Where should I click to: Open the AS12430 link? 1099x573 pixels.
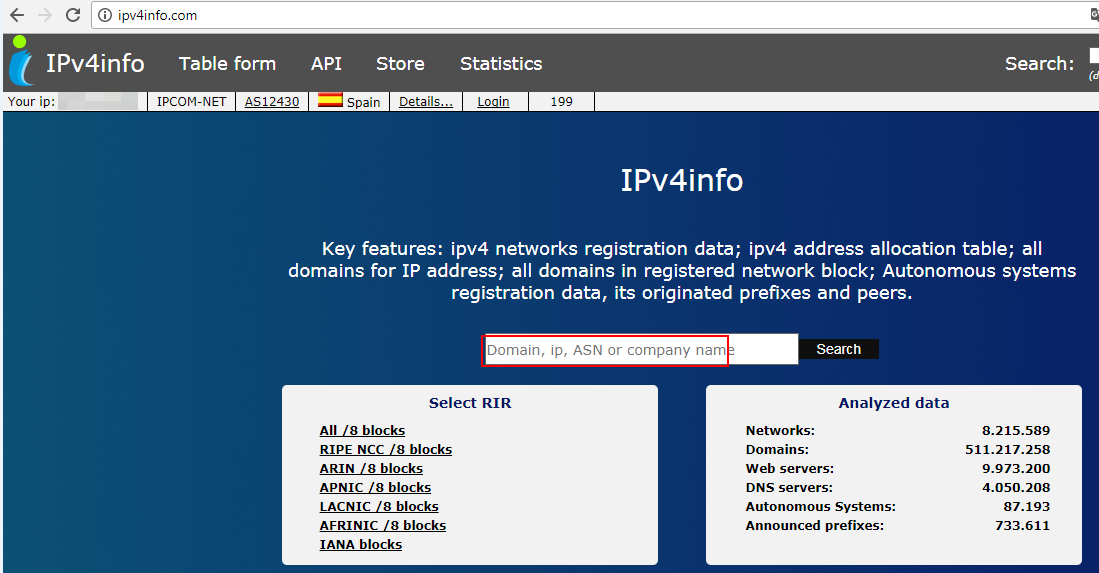pos(272,102)
